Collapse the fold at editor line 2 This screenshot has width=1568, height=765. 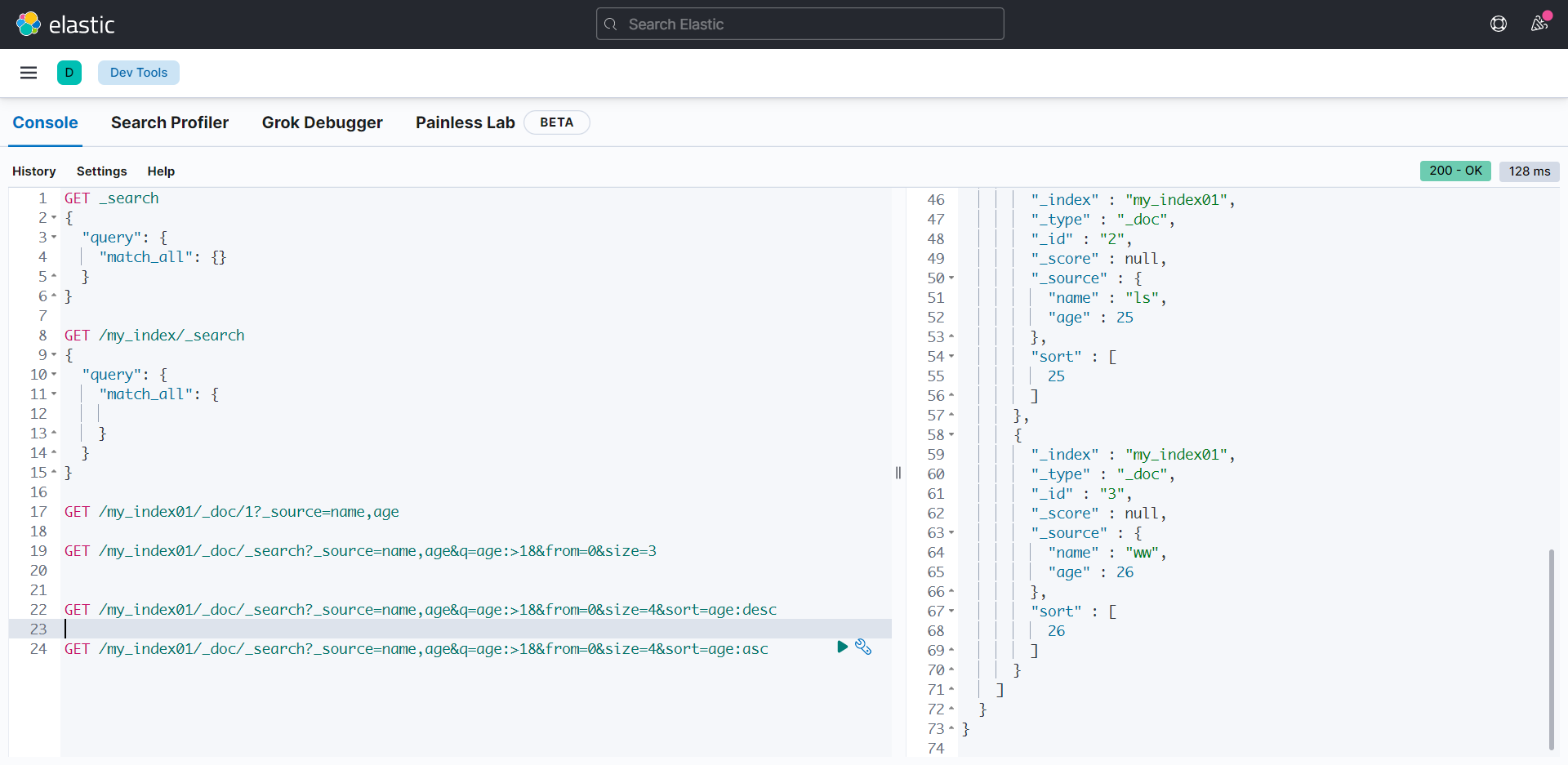[54, 218]
